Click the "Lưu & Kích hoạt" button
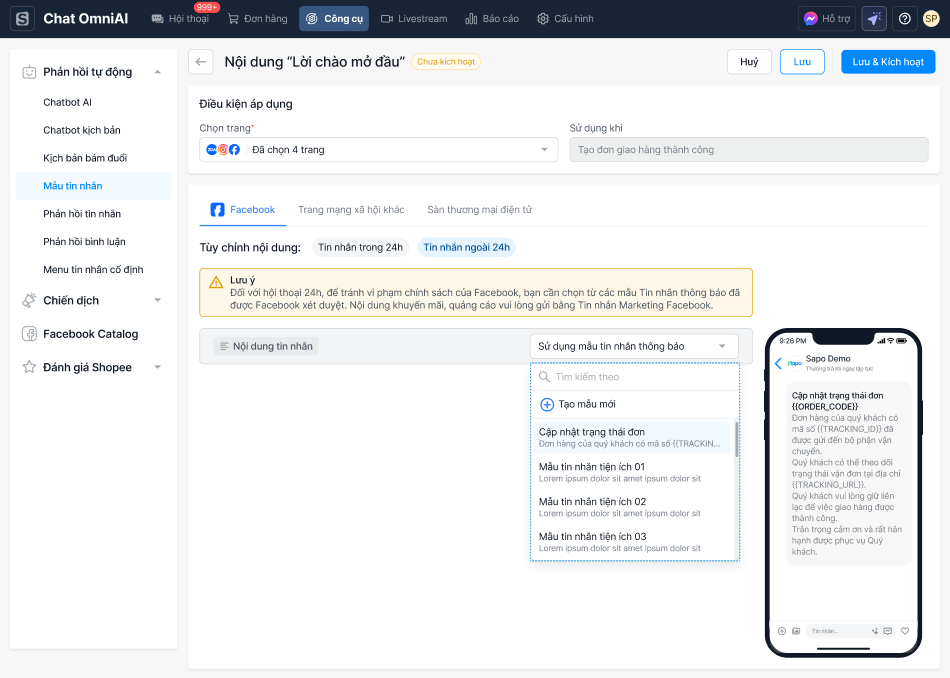950x678 pixels. [887, 62]
